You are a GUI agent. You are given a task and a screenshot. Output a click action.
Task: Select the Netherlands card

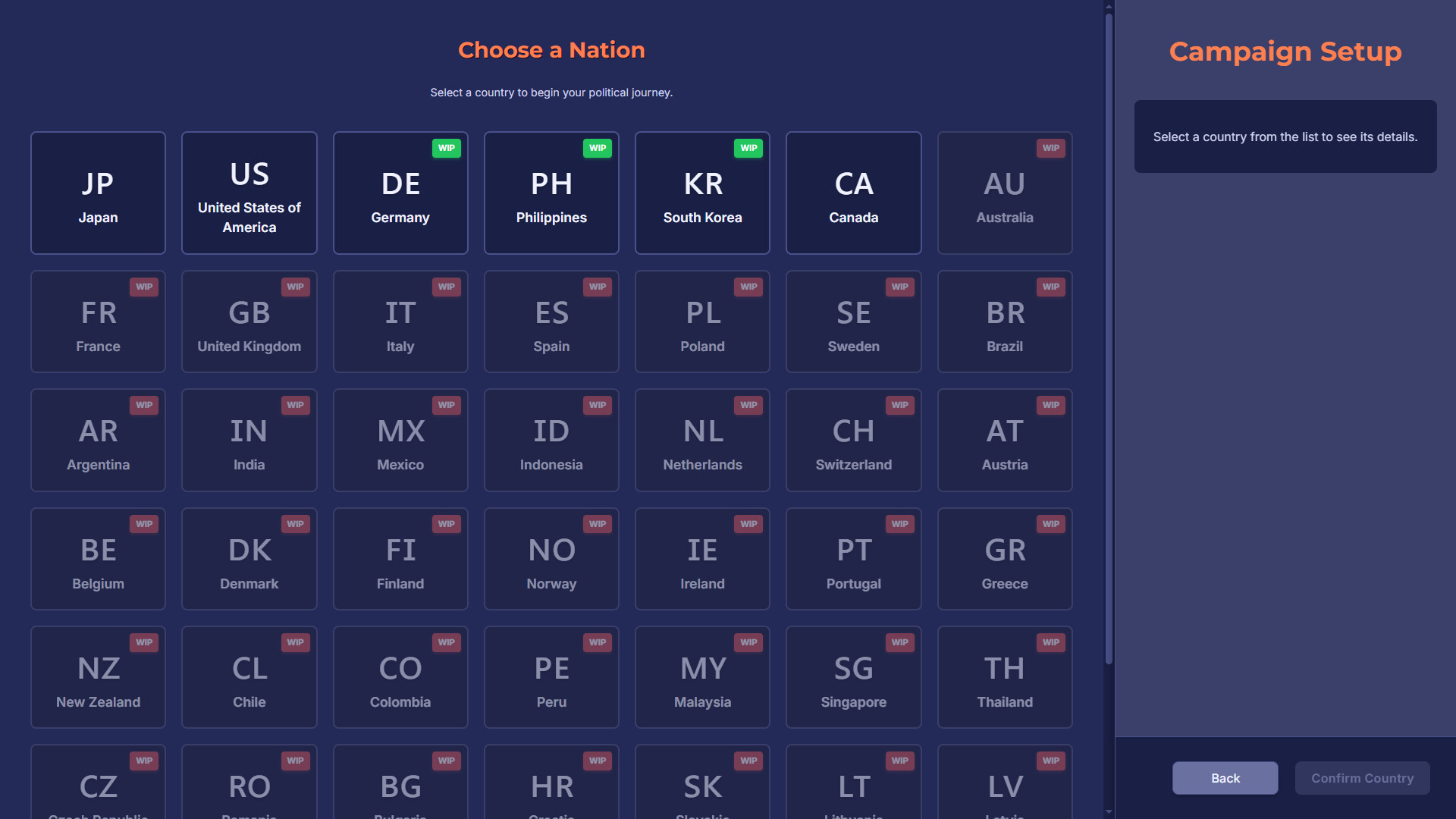coord(702,440)
